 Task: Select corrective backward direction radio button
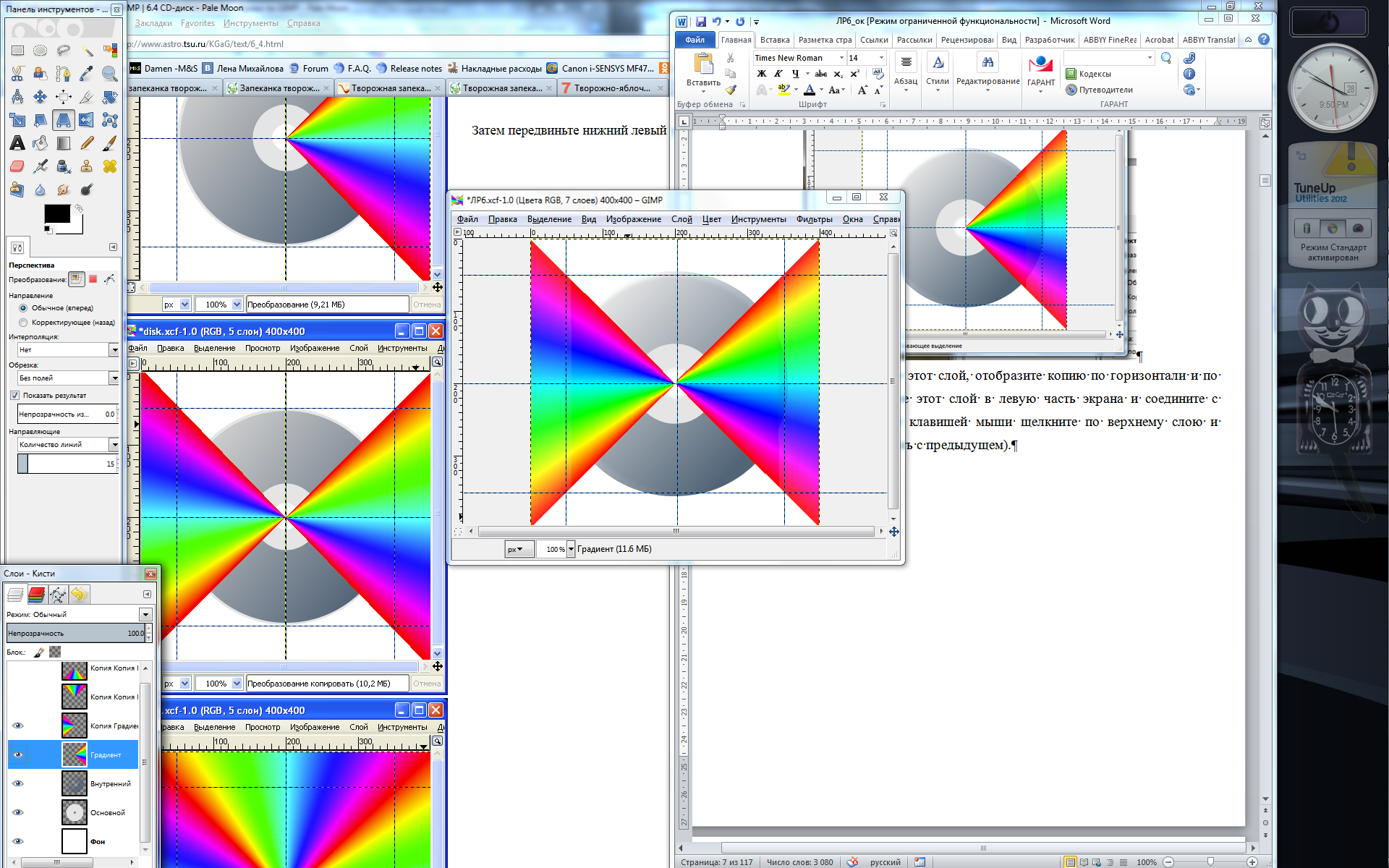23,323
